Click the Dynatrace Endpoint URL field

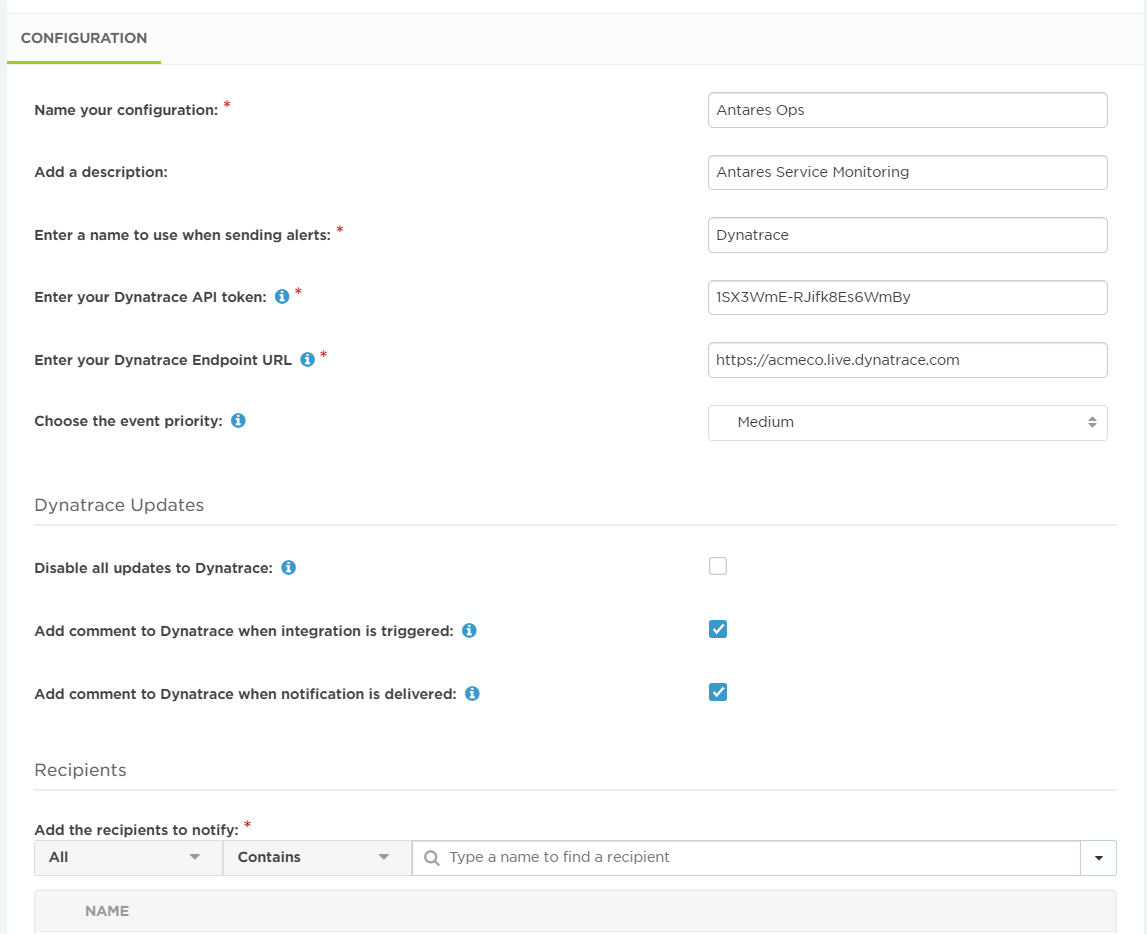tap(907, 360)
